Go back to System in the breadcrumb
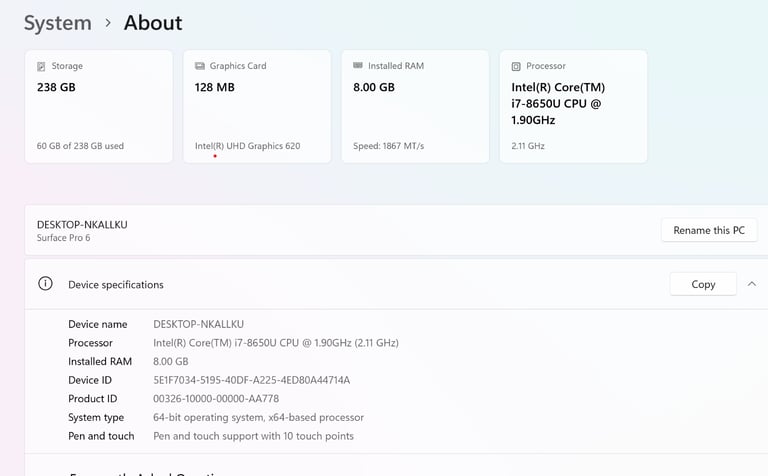The width and height of the screenshot is (768, 476). [58, 23]
